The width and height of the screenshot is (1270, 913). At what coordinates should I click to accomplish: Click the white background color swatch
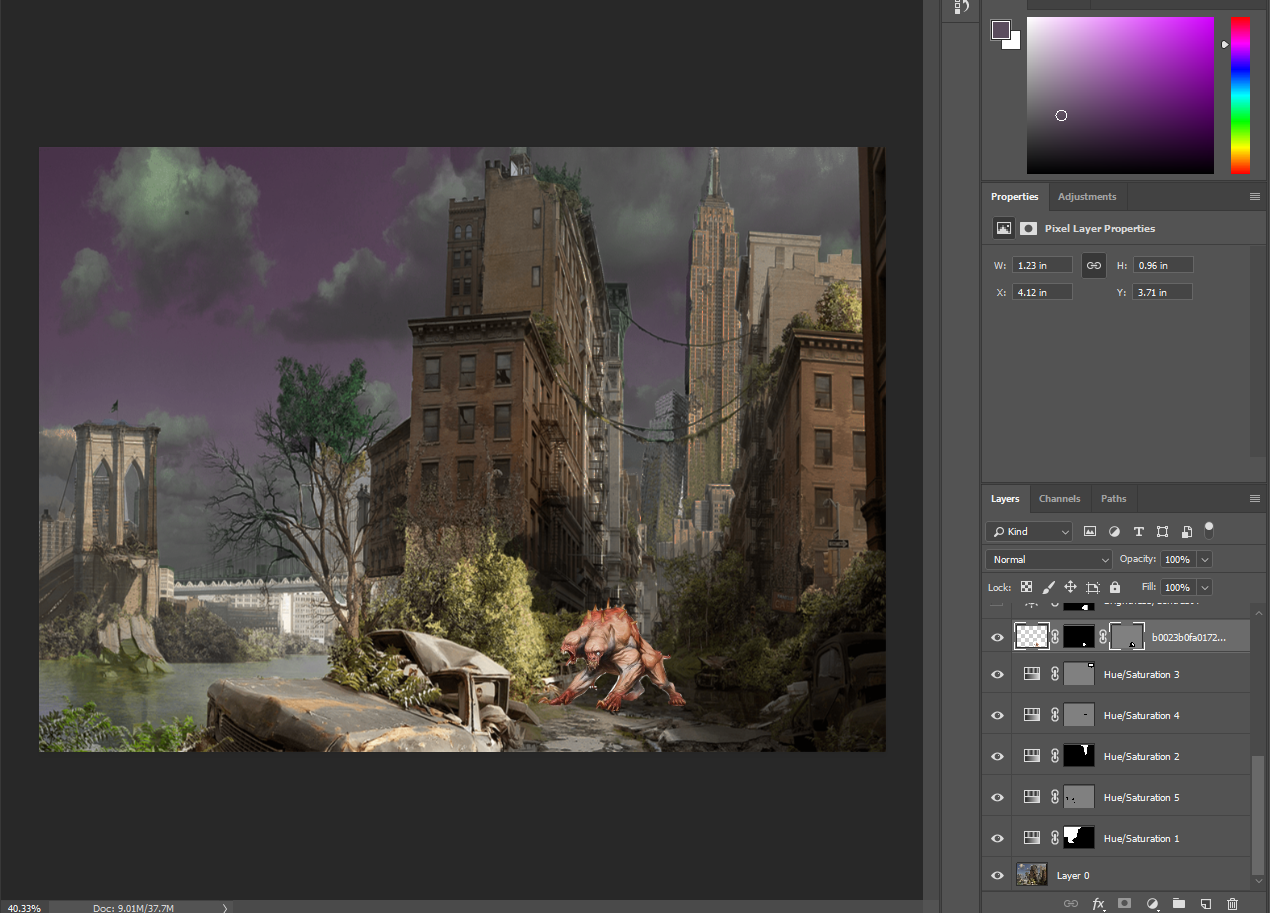pos(1014,43)
